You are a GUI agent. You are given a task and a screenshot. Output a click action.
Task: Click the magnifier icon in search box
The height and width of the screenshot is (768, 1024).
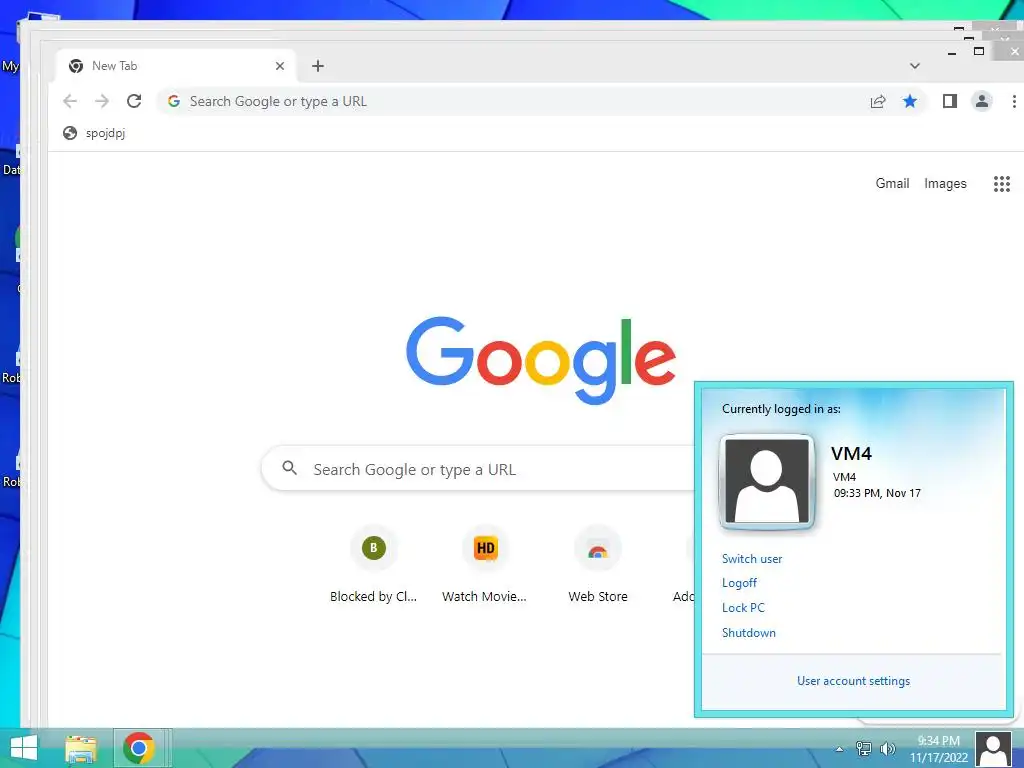(x=289, y=468)
